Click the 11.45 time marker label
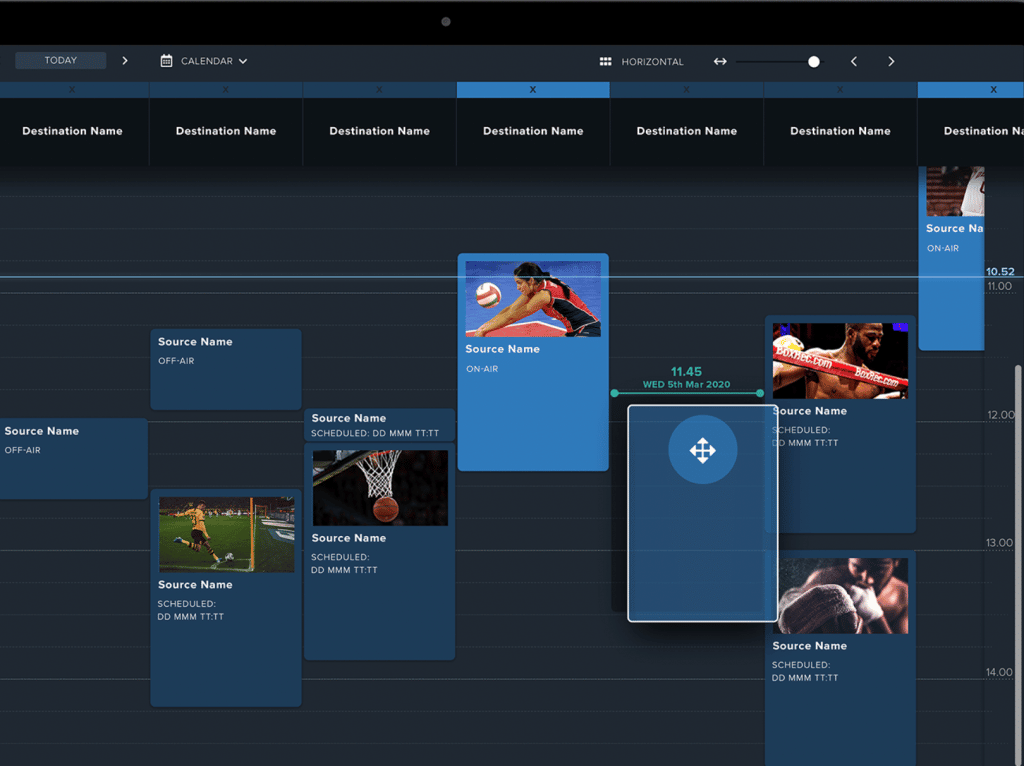 pyautogui.click(x=686, y=372)
